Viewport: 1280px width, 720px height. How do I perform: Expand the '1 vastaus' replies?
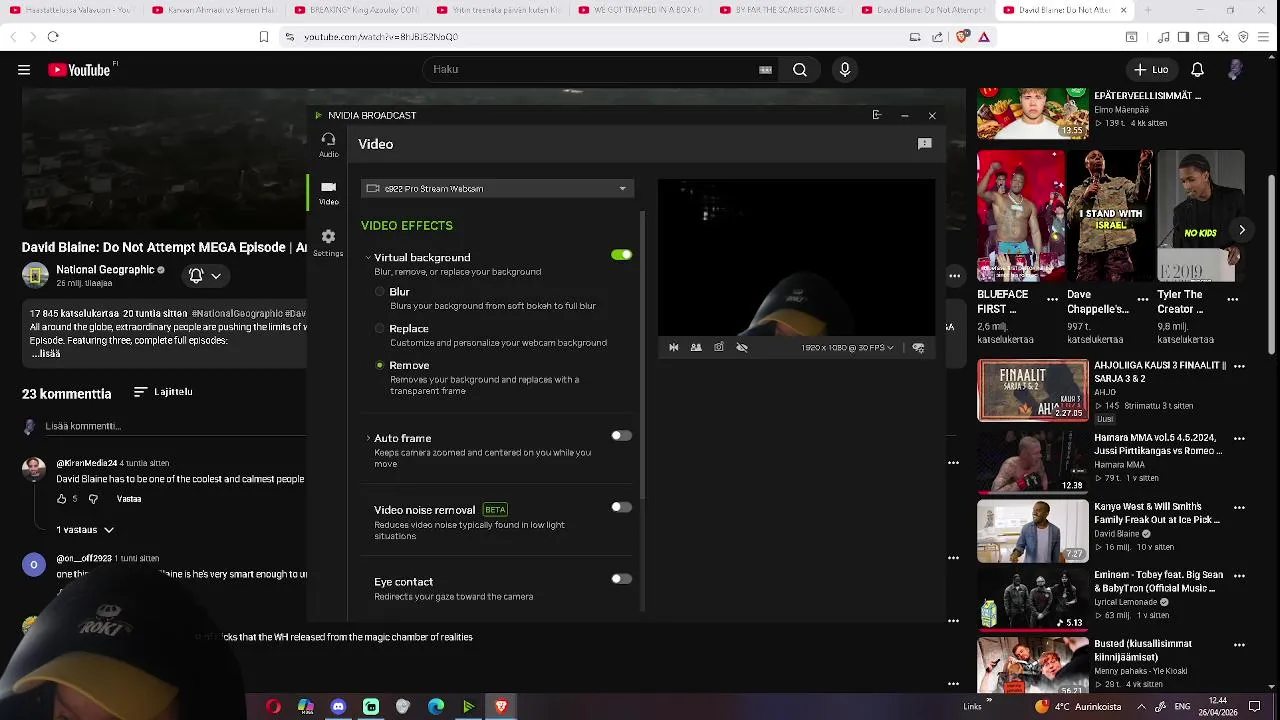click(85, 530)
